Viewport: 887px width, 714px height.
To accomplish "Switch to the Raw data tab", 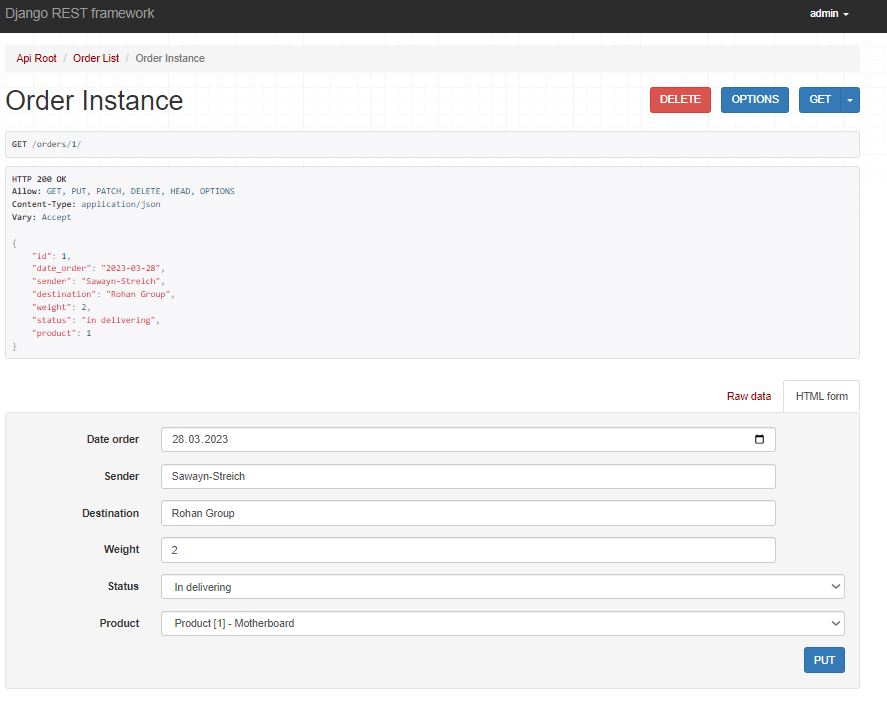I will click(748, 396).
